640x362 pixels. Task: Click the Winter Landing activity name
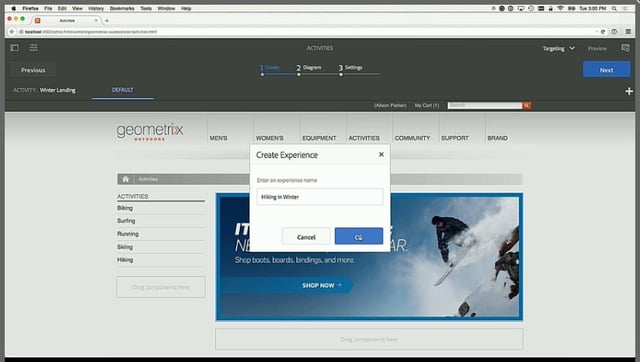pos(58,90)
